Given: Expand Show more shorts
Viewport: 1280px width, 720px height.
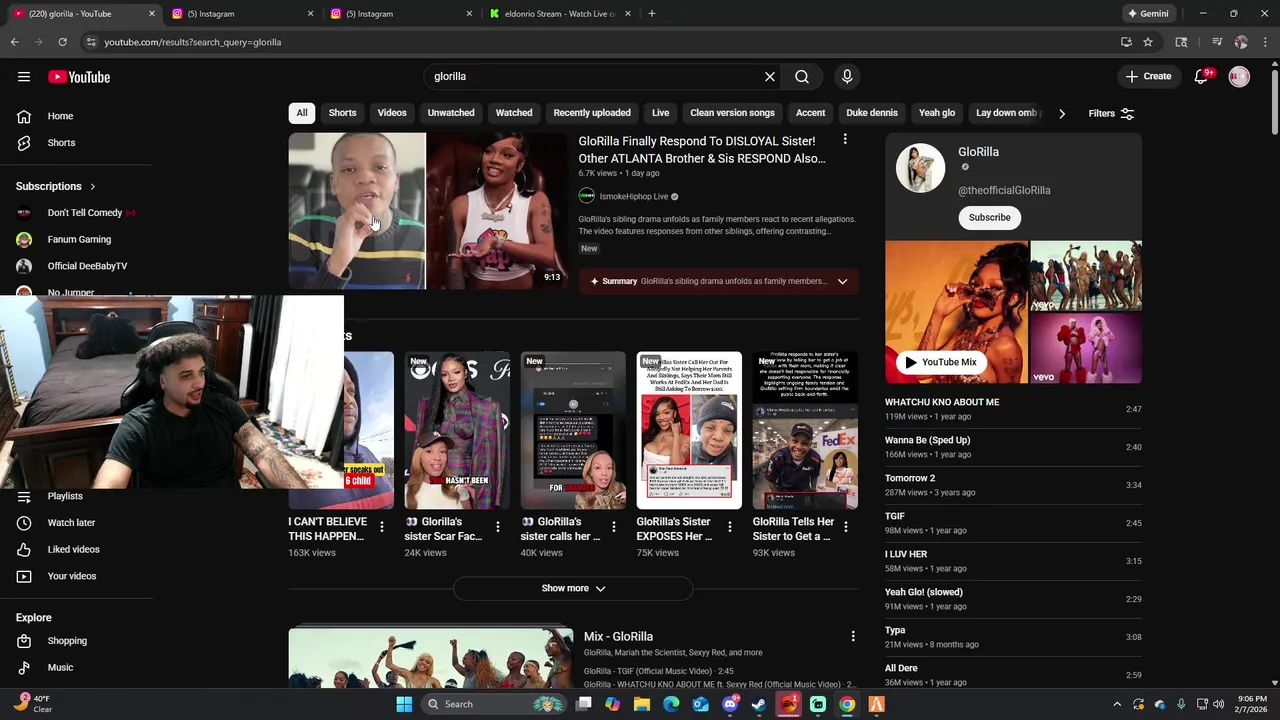Looking at the screenshot, I should click(x=573, y=589).
